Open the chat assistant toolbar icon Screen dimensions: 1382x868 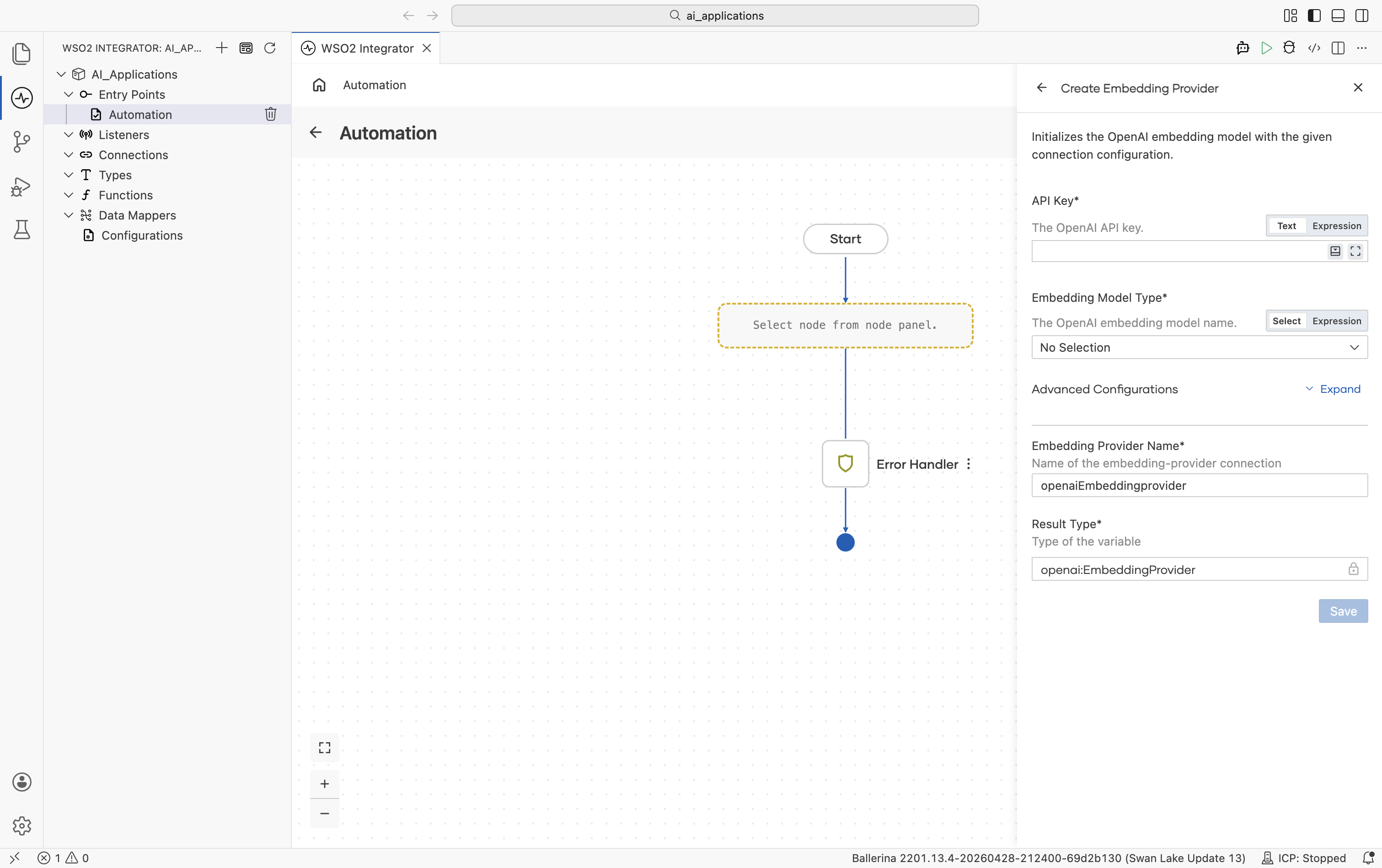click(1243, 48)
